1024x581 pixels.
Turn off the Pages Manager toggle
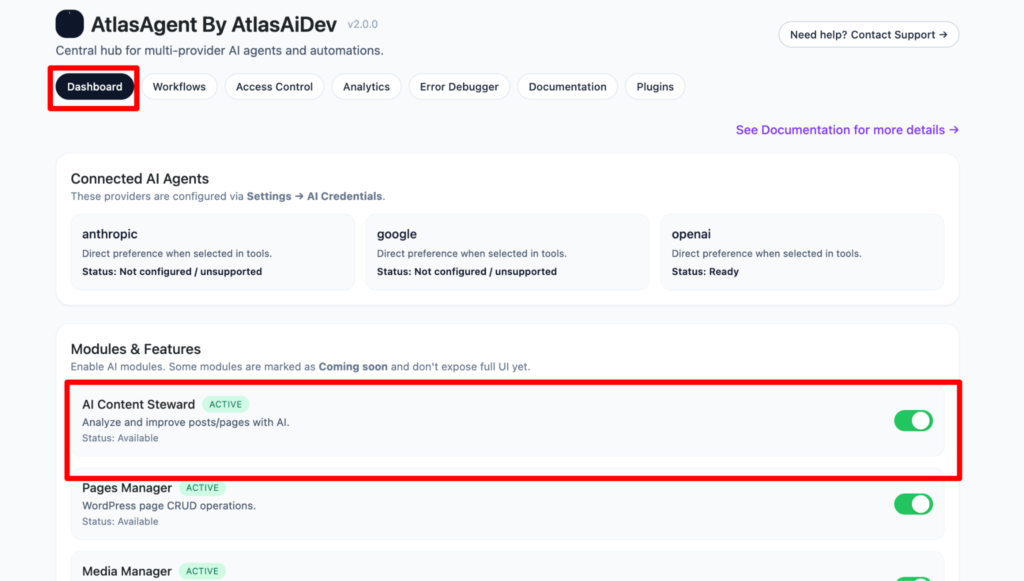click(913, 504)
